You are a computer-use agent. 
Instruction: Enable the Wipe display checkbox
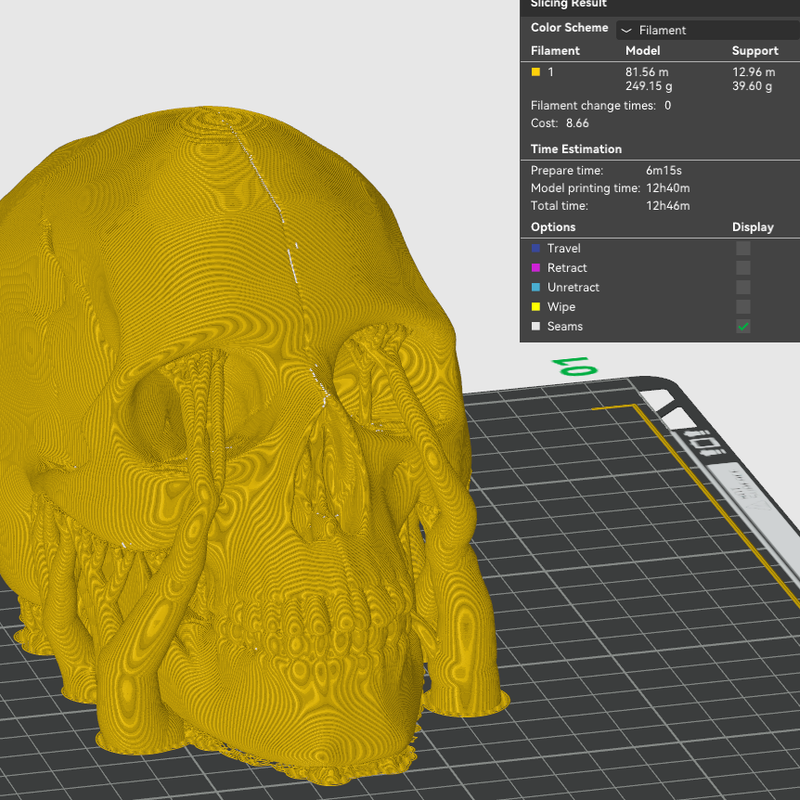click(x=743, y=307)
